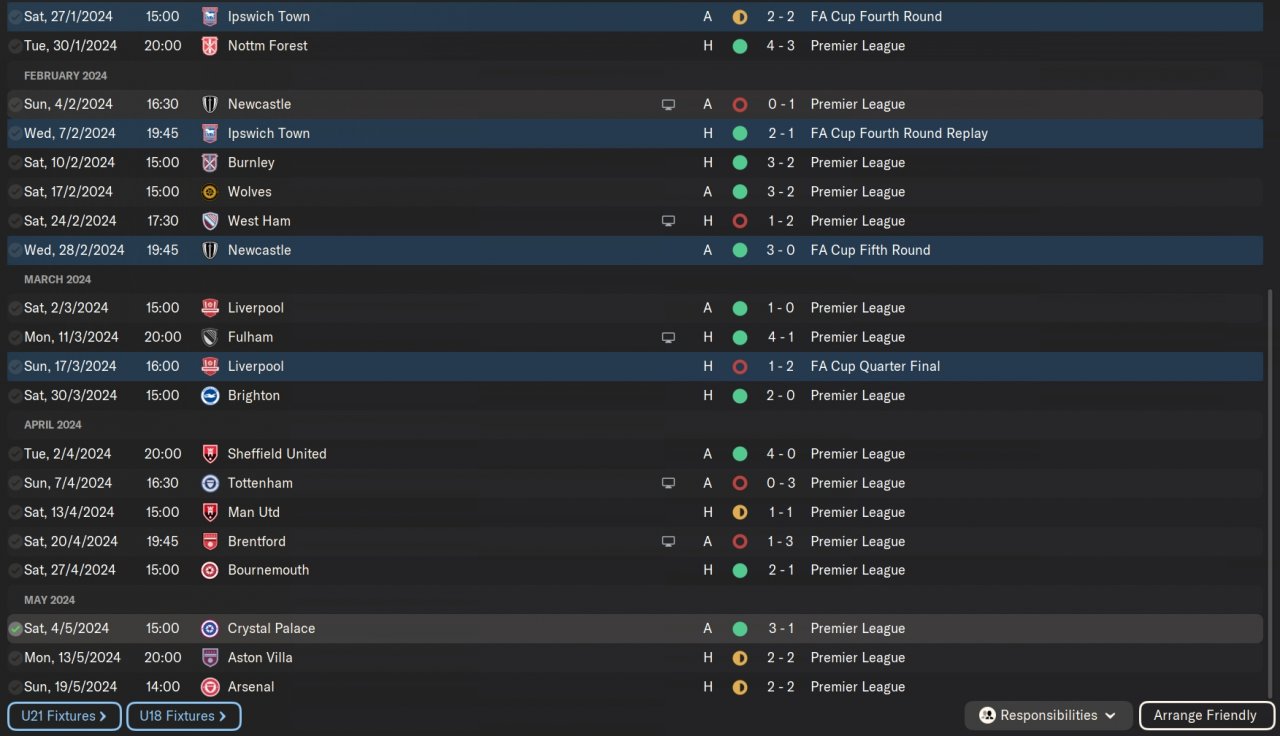Click the red loss indicator for Tottenham match

click(x=740, y=484)
